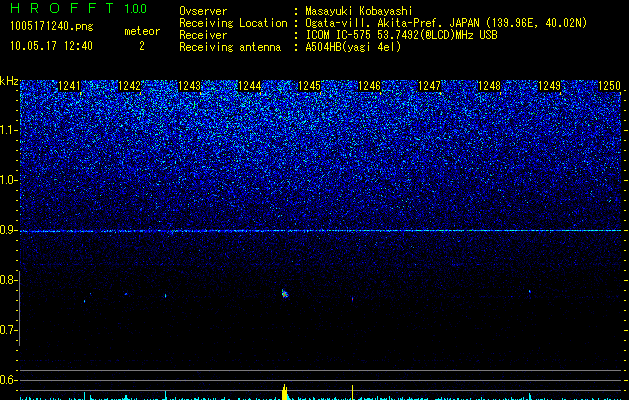629x400 pixels.
Task: Click the 1.1 frequency axis label
Action: click(9, 130)
